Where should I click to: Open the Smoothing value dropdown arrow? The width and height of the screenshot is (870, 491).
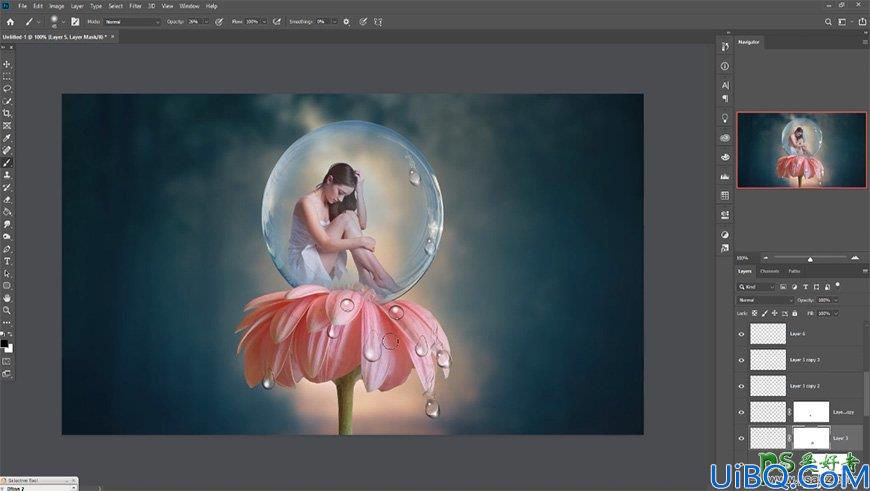335,22
